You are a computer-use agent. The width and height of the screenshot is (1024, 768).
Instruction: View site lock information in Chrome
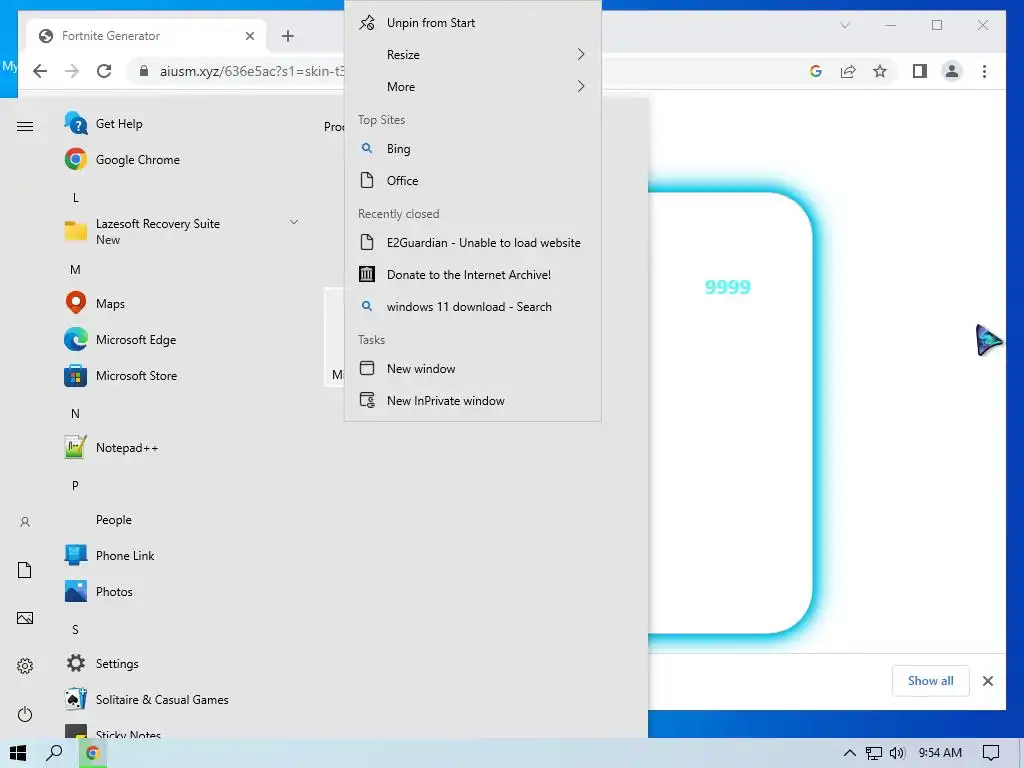point(144,71)
